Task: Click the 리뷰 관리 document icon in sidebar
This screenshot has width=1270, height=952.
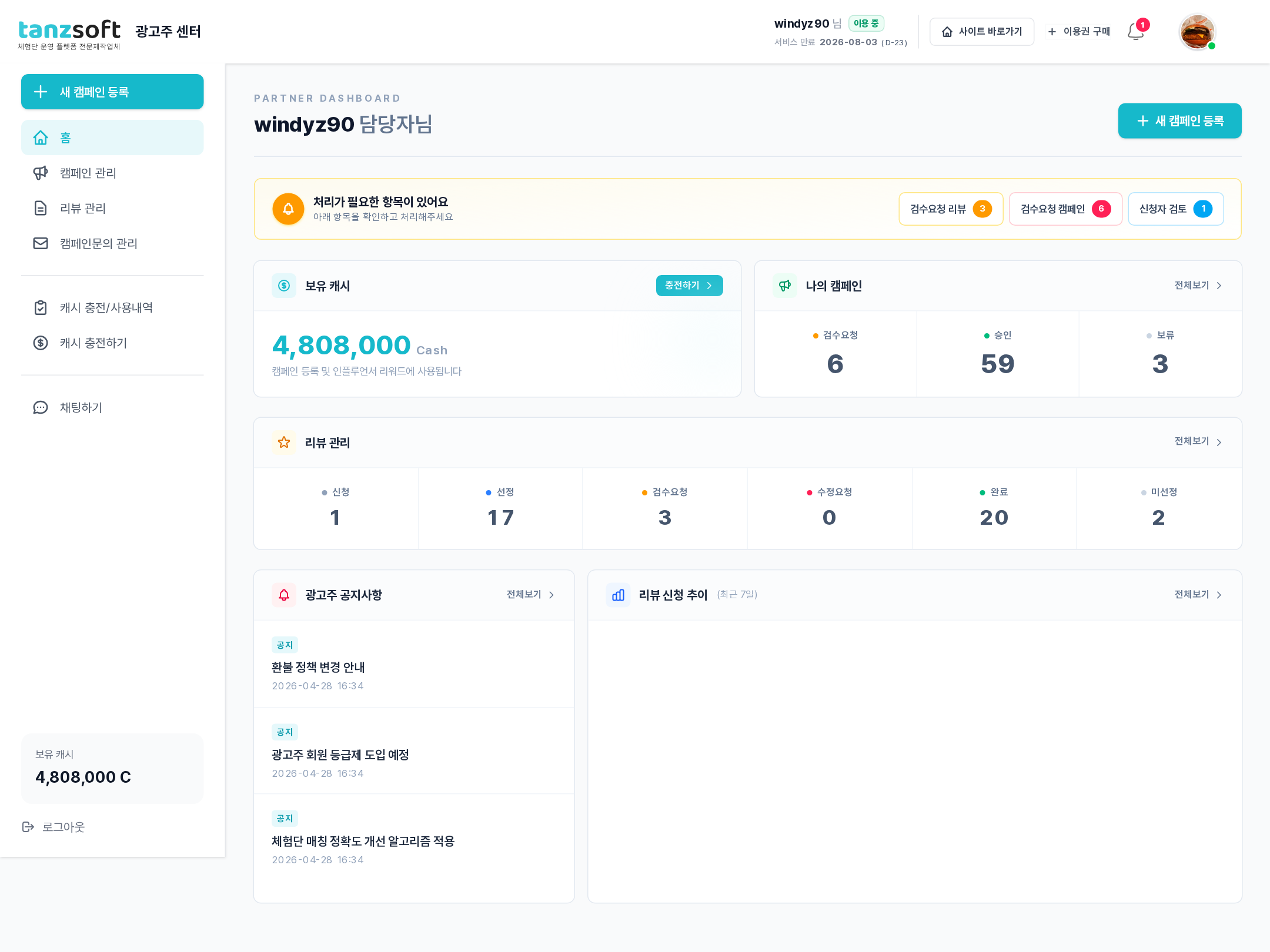Action: [41, 208]
